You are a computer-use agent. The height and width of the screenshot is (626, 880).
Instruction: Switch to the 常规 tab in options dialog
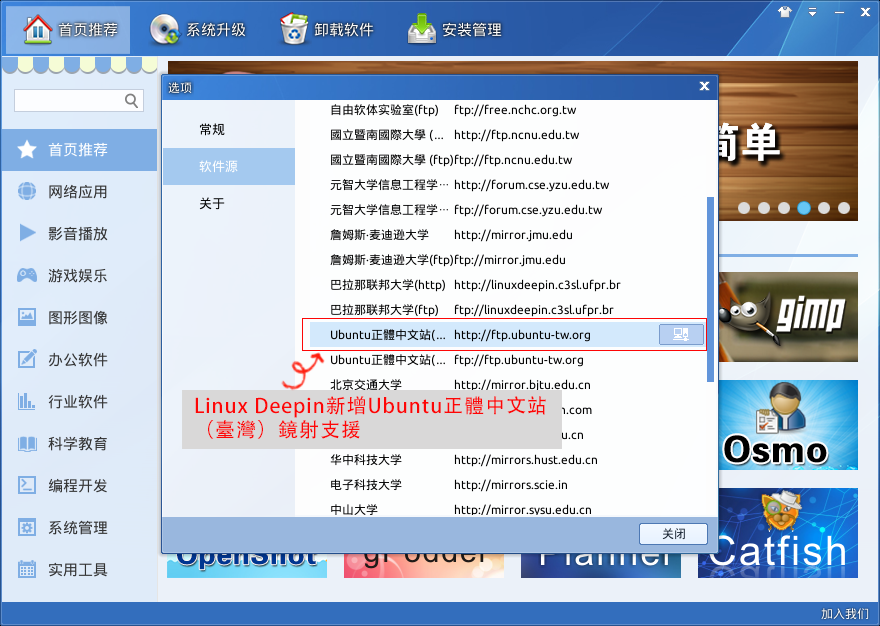[229, 130]
